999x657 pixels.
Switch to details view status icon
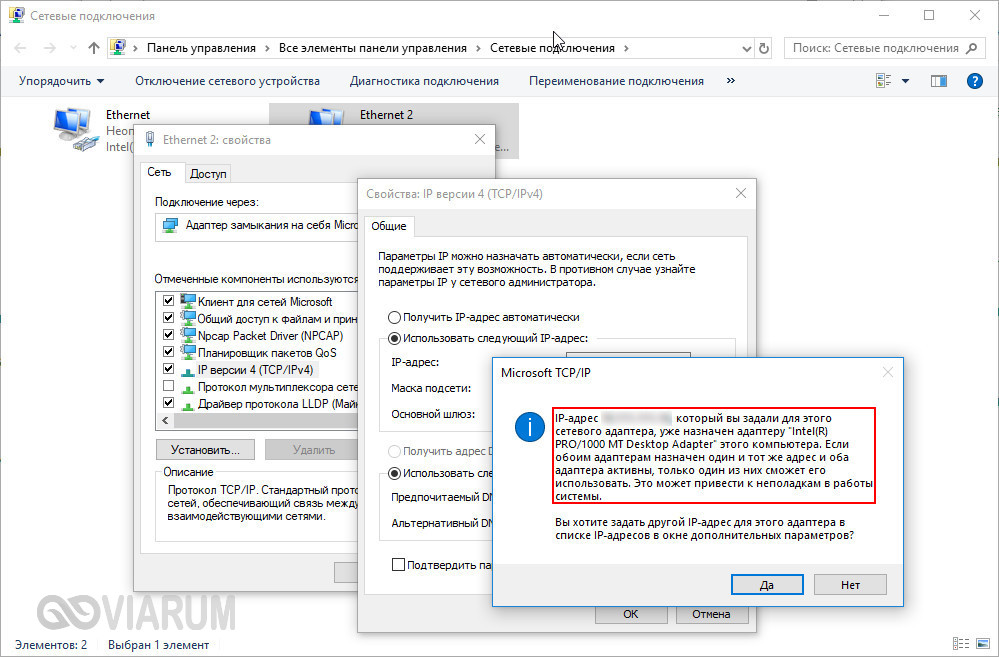coord(961,644)
